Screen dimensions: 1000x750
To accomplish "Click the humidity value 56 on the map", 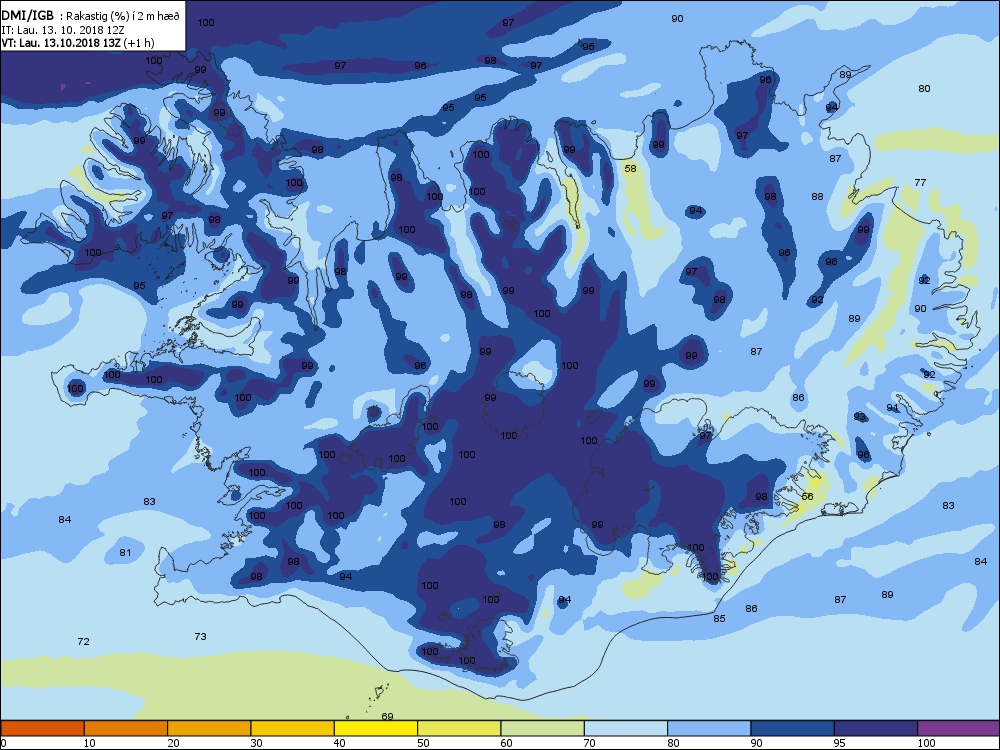I will [807, 496].
